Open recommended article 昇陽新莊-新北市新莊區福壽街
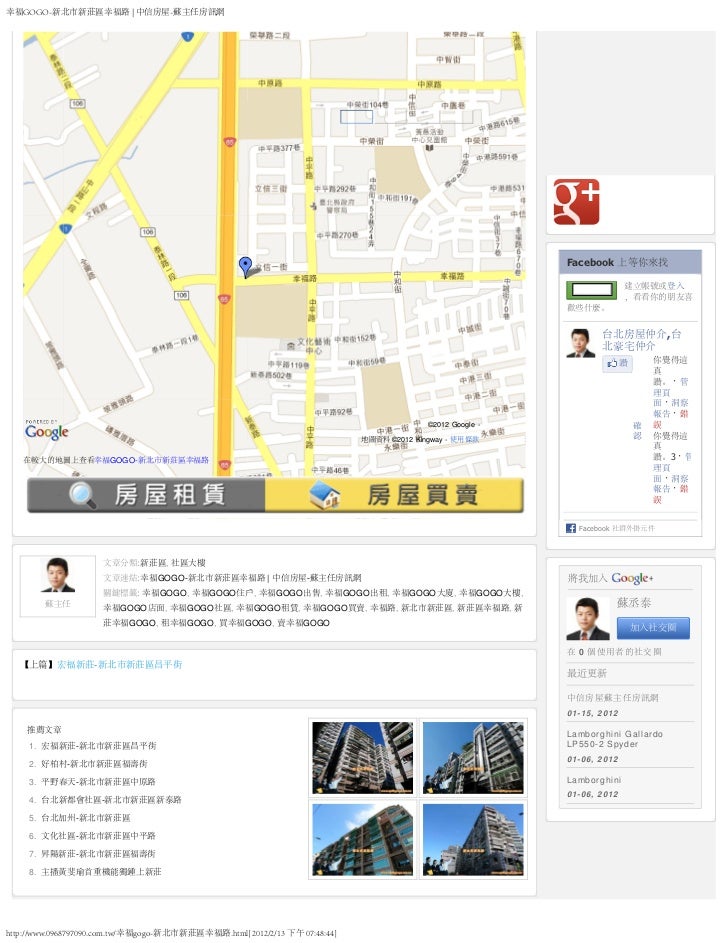The image size is (728, 943). (98, 853)
